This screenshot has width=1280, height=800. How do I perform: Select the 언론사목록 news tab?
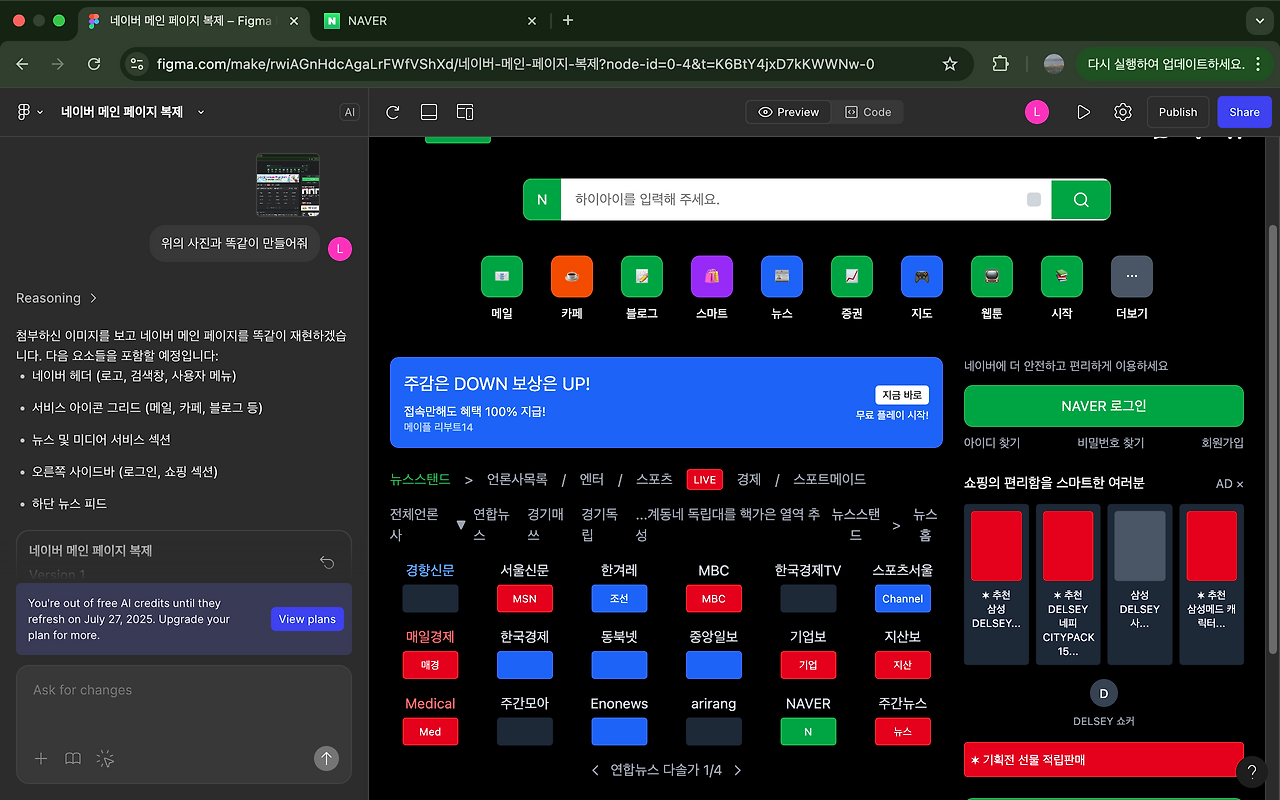point(517,479)
